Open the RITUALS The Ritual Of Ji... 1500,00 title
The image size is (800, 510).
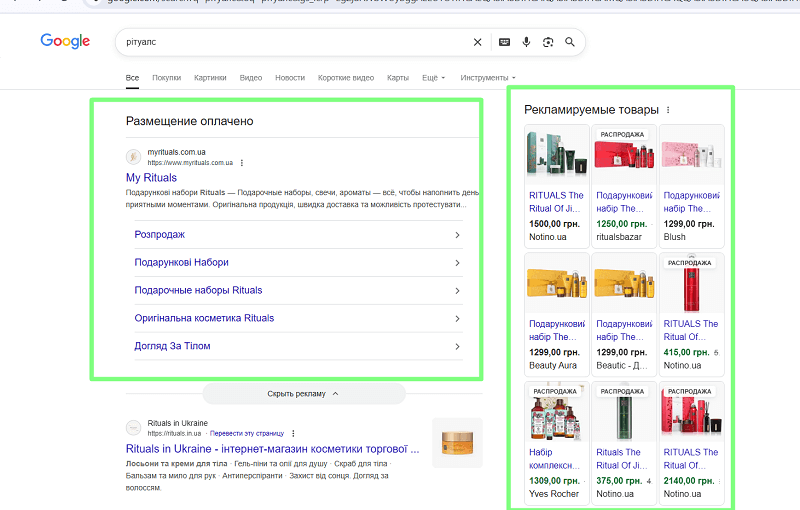pyautogui.click(x=556, y=202)
